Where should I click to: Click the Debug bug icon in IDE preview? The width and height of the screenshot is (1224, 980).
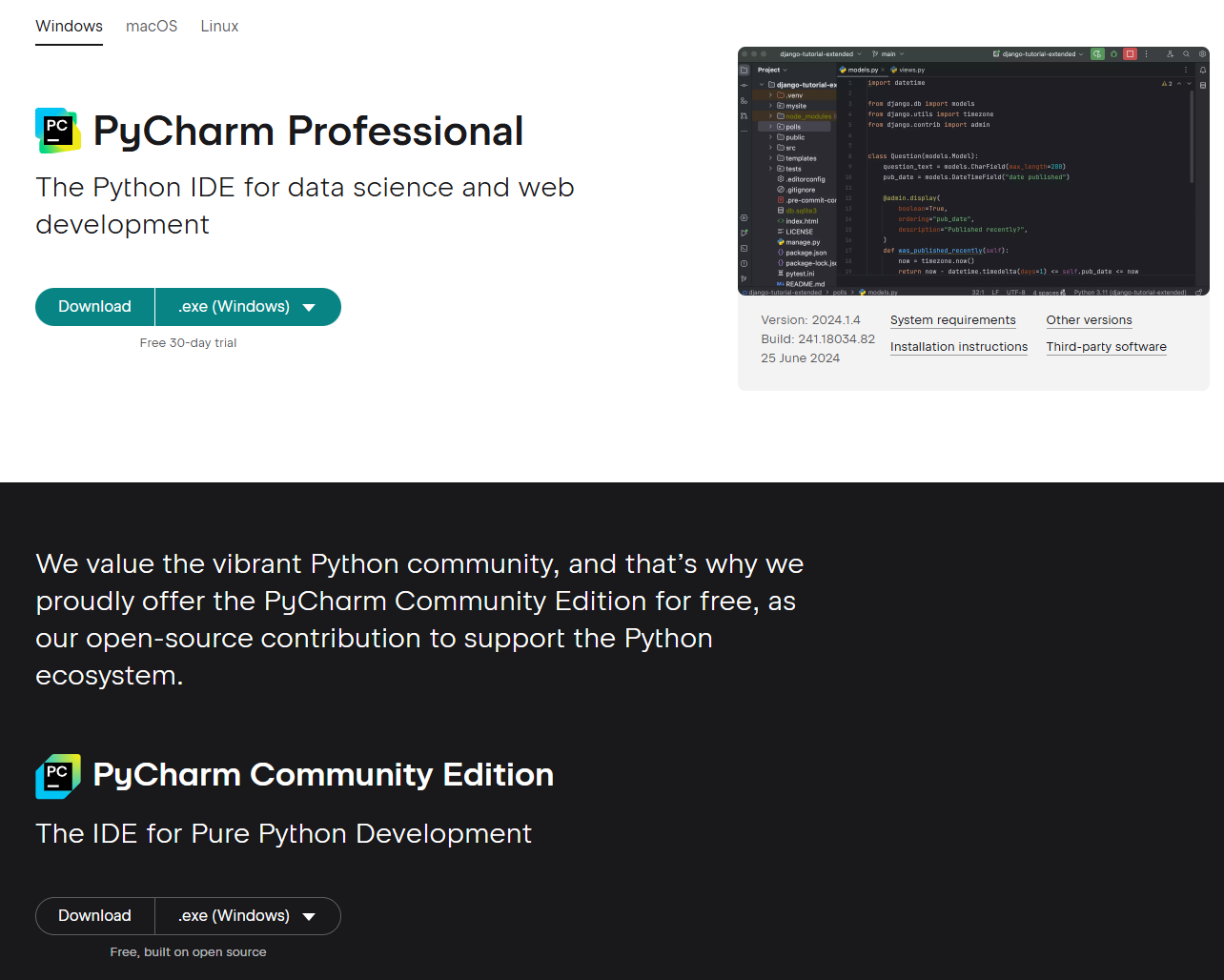[x=1113, y=54]
